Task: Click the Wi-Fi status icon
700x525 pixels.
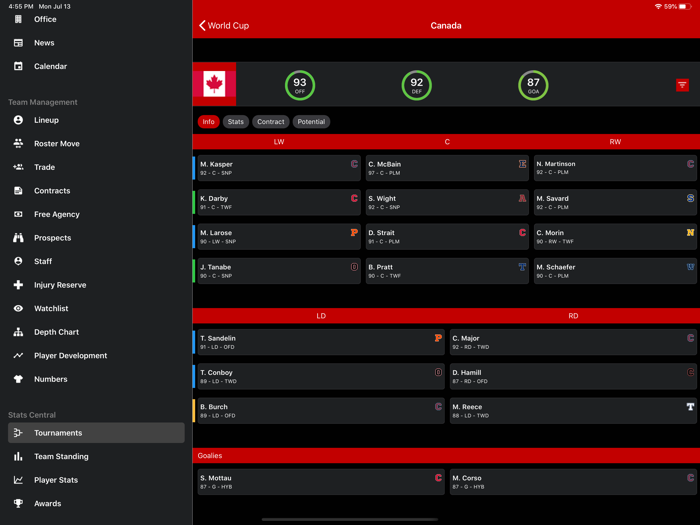Action: (658, 6)
